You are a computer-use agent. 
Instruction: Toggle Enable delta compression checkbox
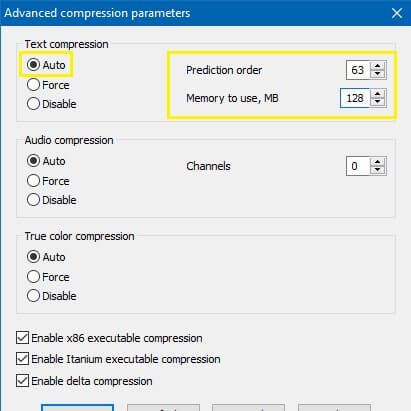point(22,380)
